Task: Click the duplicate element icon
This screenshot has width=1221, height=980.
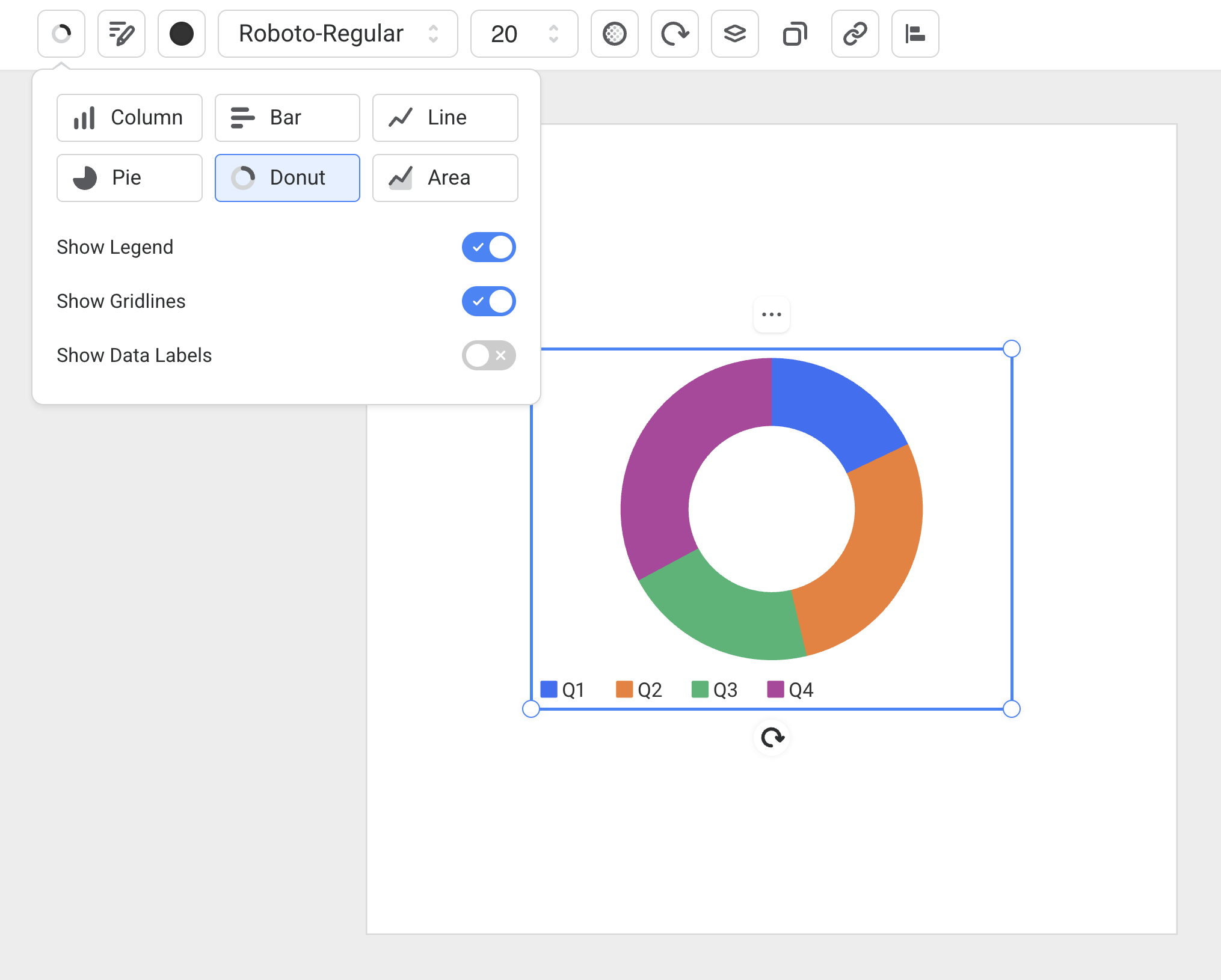Action: pos(795,34)
